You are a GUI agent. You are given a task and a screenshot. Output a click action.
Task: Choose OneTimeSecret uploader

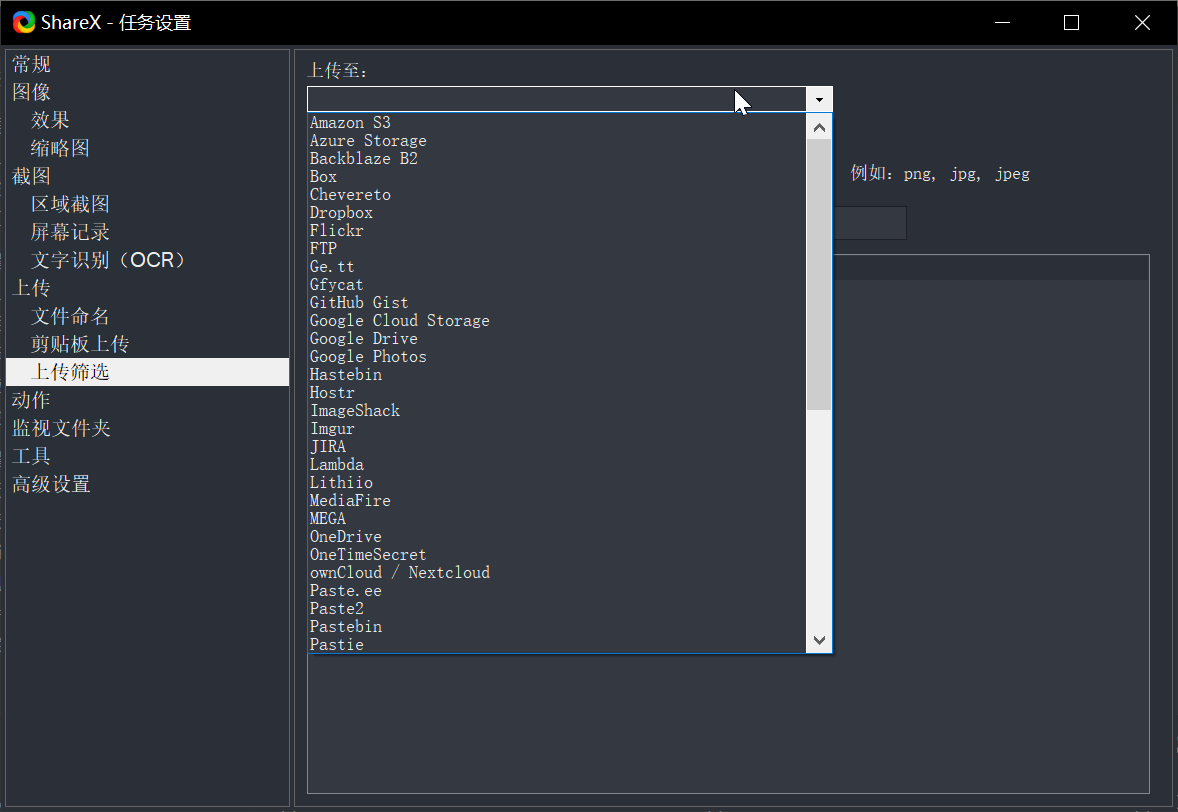[x=557, y=555]
